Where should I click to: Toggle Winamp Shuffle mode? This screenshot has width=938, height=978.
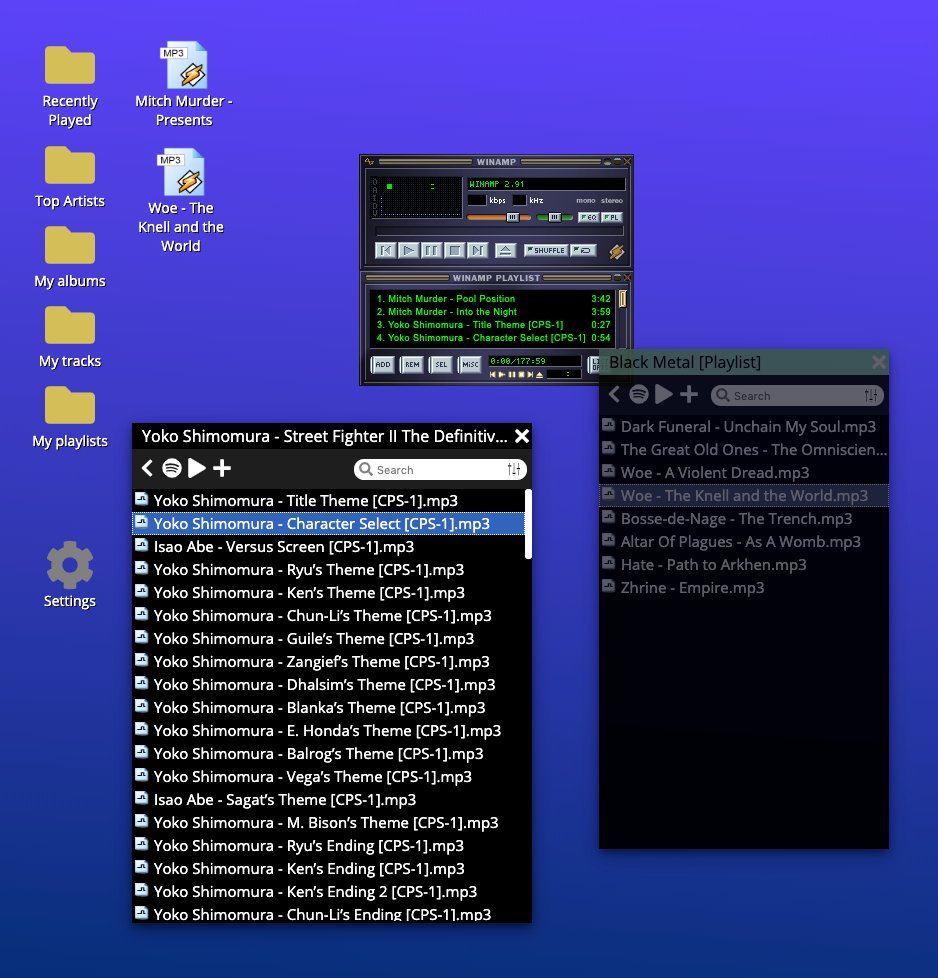(x=546, y=250)
